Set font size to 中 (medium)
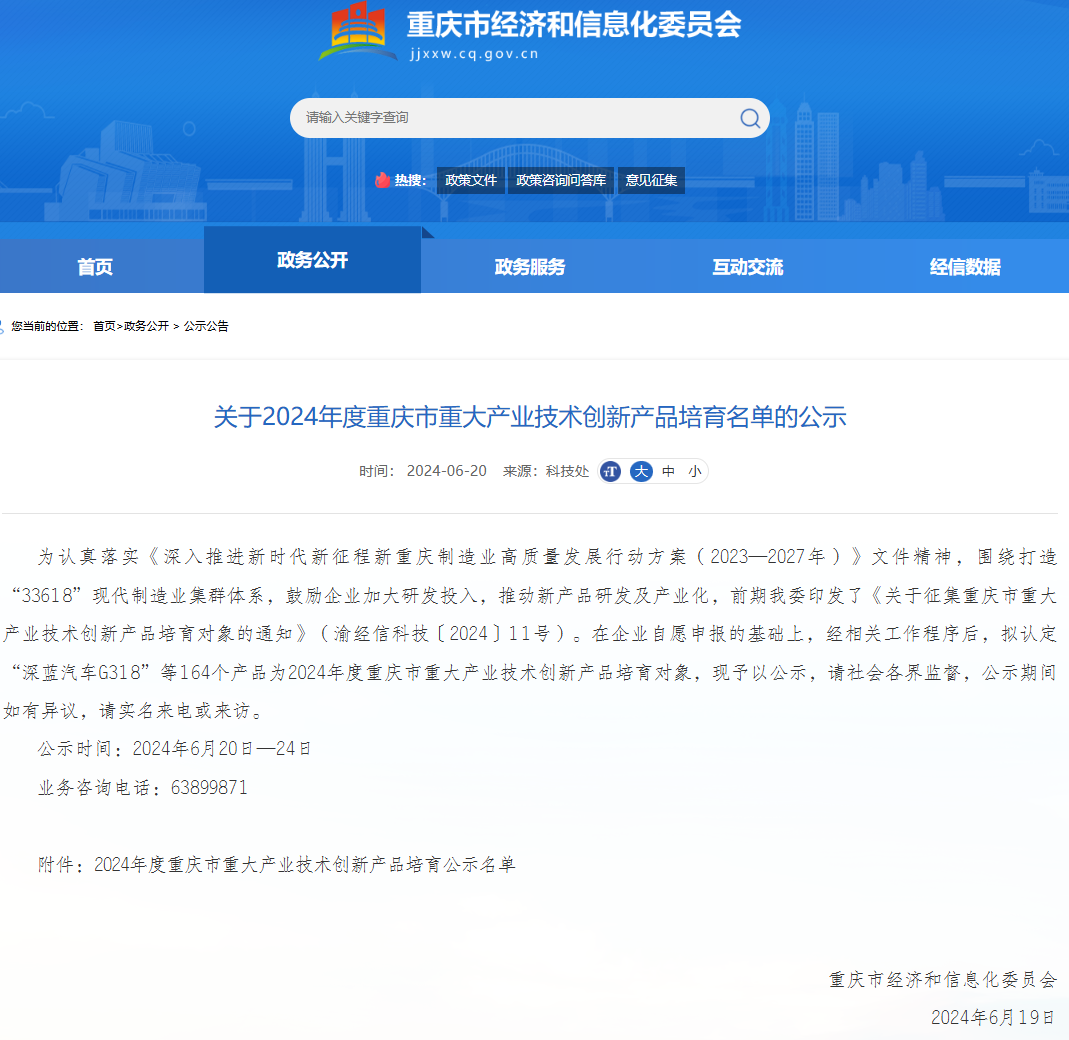The height and width of the screenshot is (1040, 1069). (x=668, y=472)
